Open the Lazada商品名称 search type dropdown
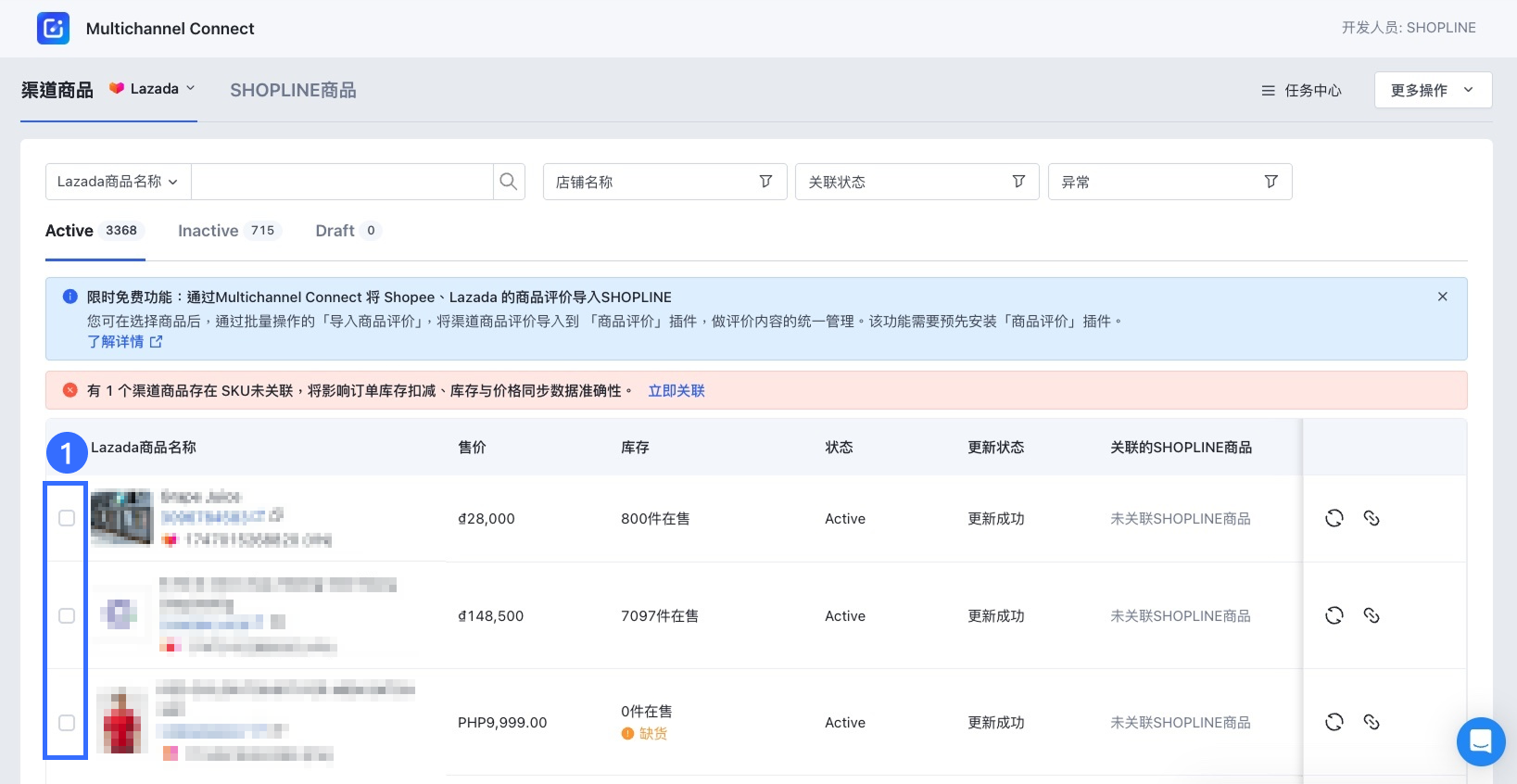This screenshot has height=784, width=1517. coord(118,182)
